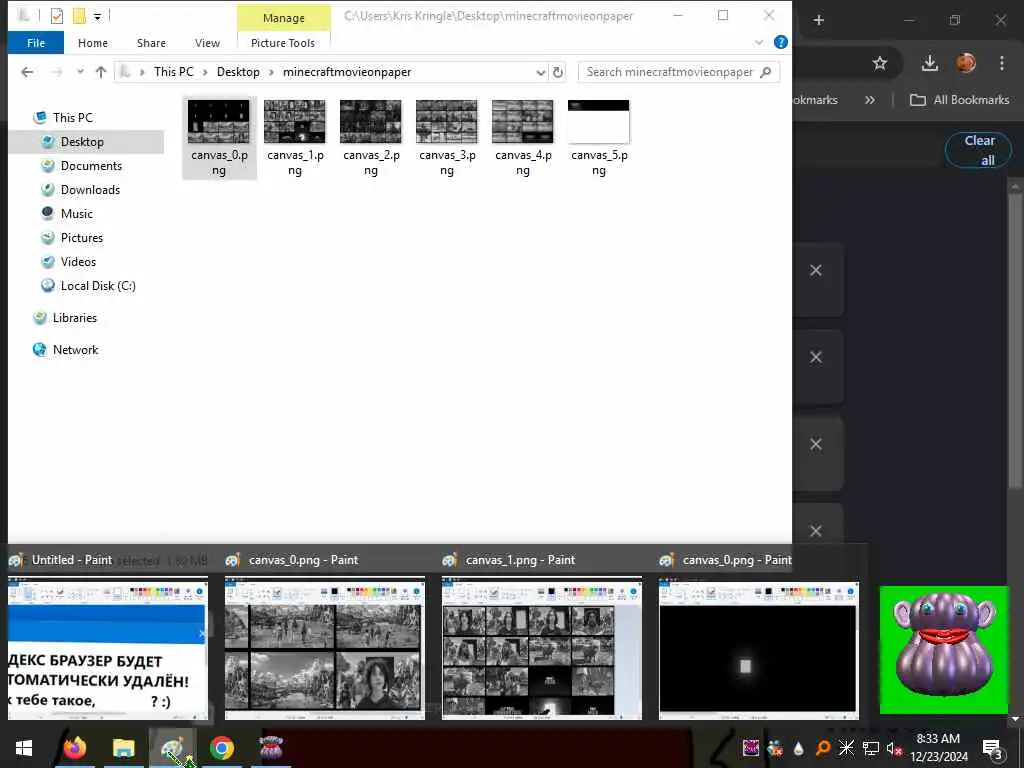
Task: Click the Manage contextual tab
Action: 283,18
